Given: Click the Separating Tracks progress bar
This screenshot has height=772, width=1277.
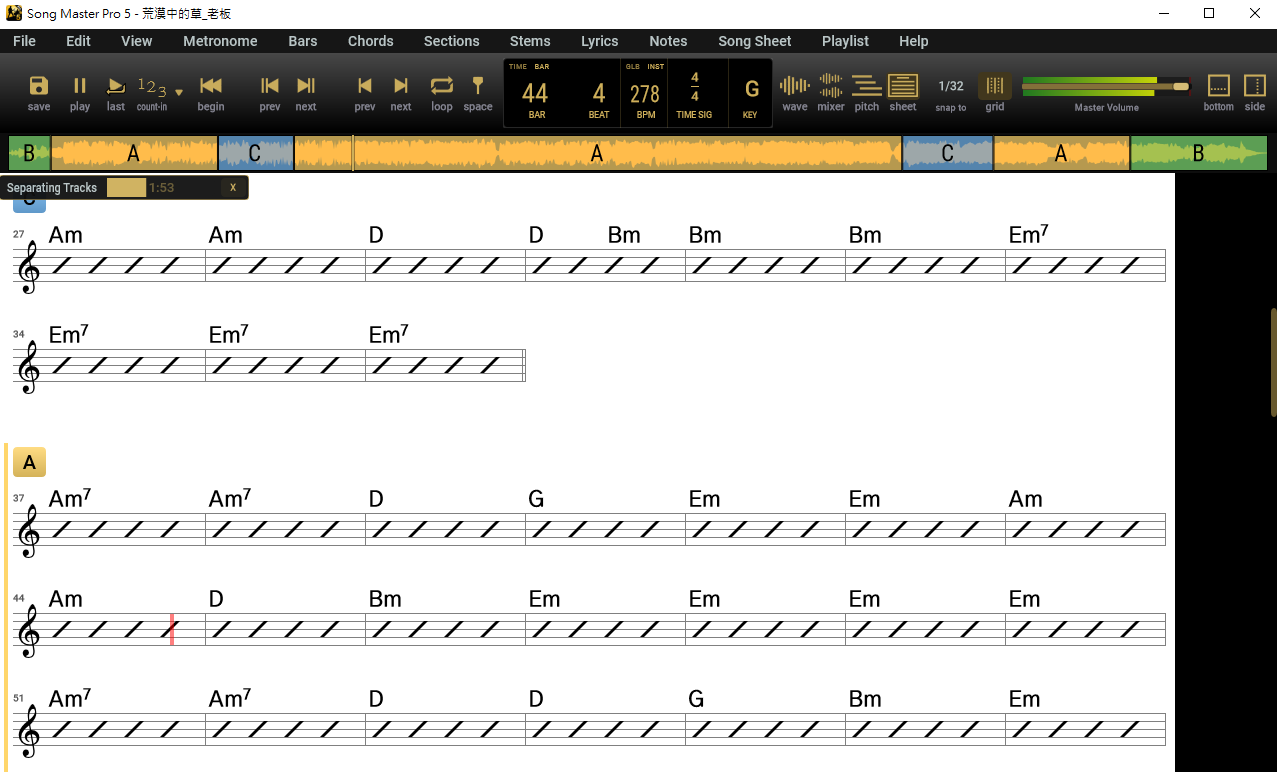Looking at the screenshot, I should click(126, 188).
